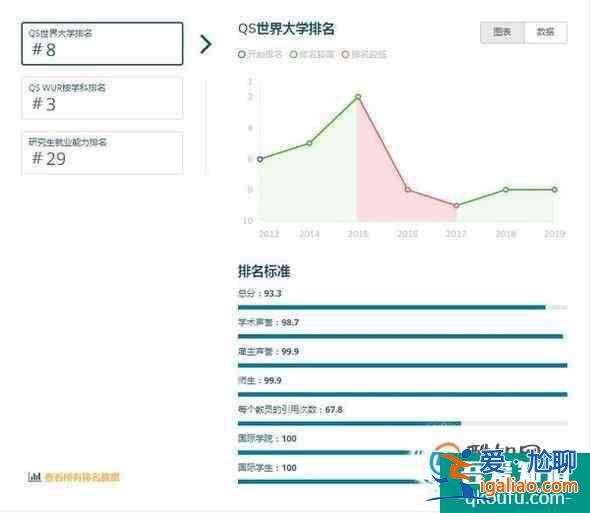
Task: Click the 67.8 citations-per-faculty score bar
Action: (403, 423)
